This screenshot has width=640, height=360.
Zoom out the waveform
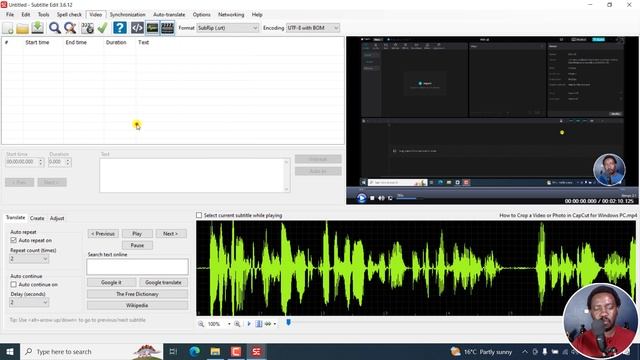pos(201,324)
